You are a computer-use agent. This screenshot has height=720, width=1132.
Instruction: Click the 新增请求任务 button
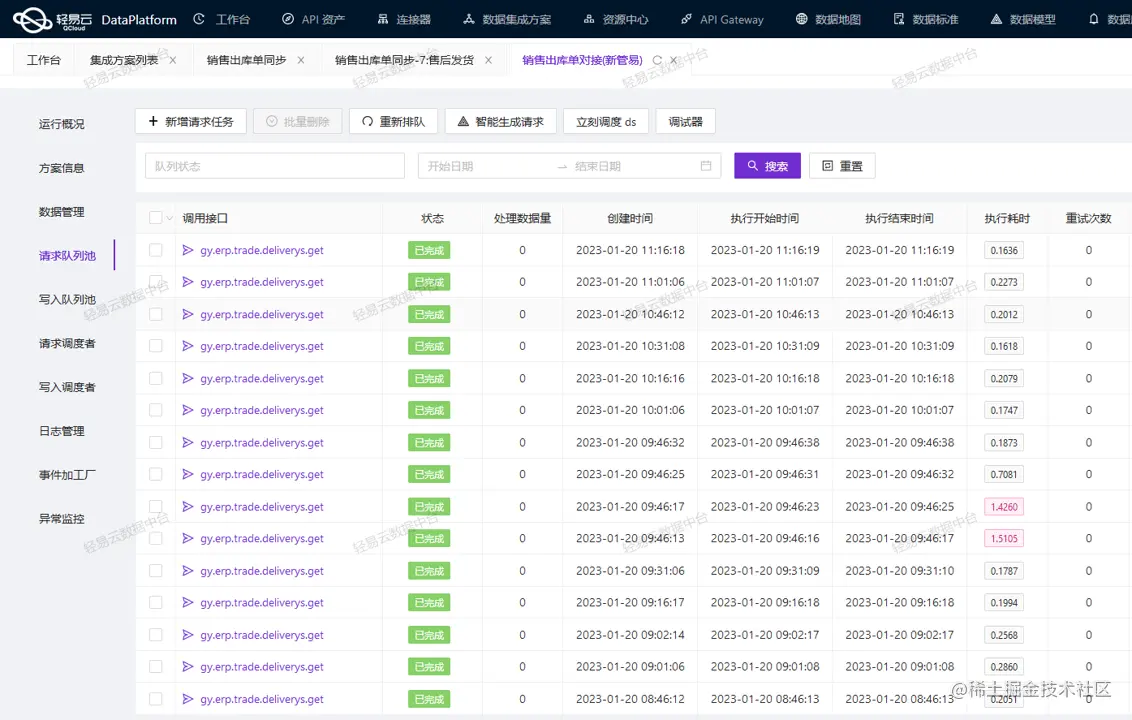(x=191, y=121)
